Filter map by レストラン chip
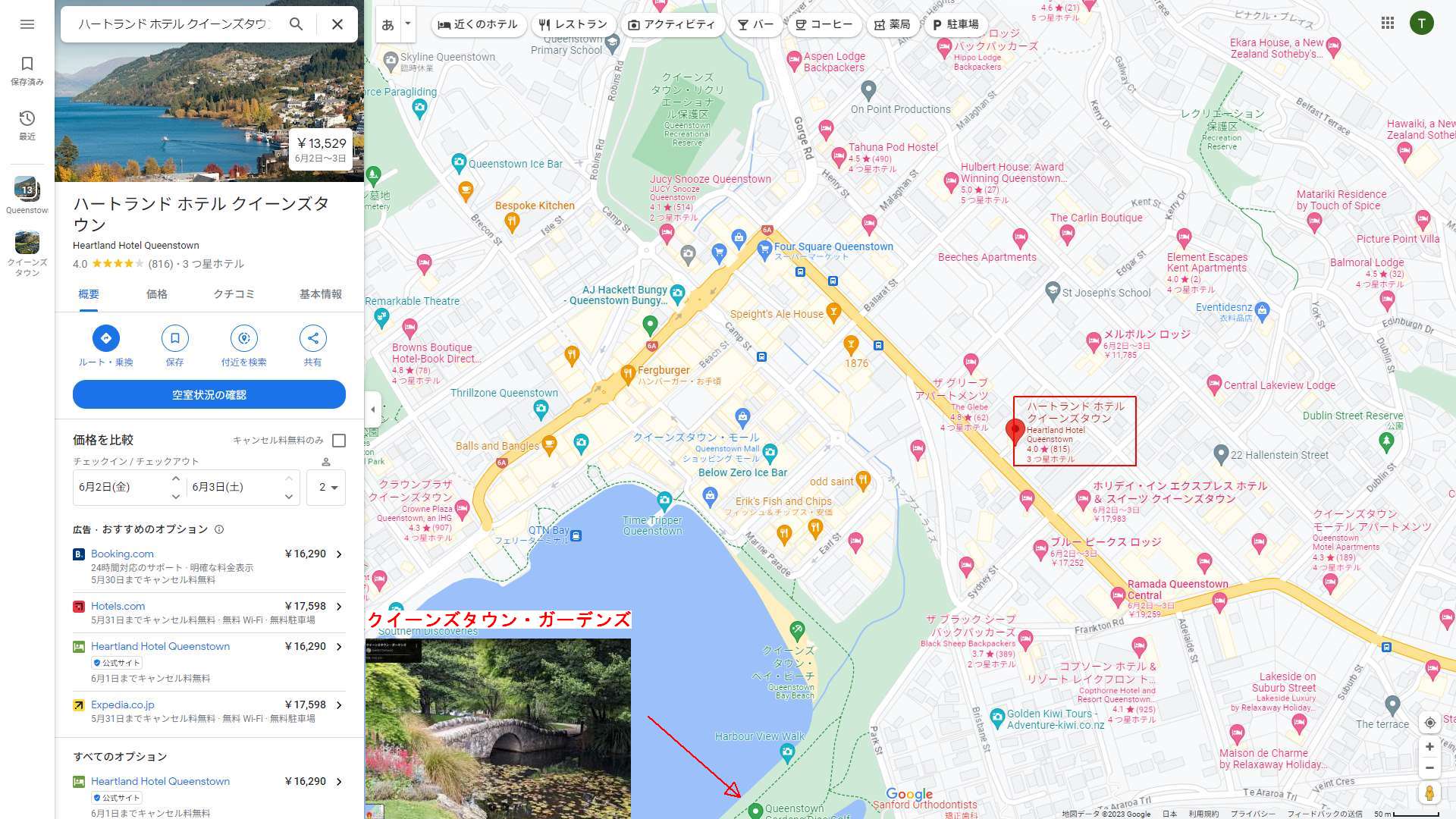1456x819 pixels. [x=573, y=24]
